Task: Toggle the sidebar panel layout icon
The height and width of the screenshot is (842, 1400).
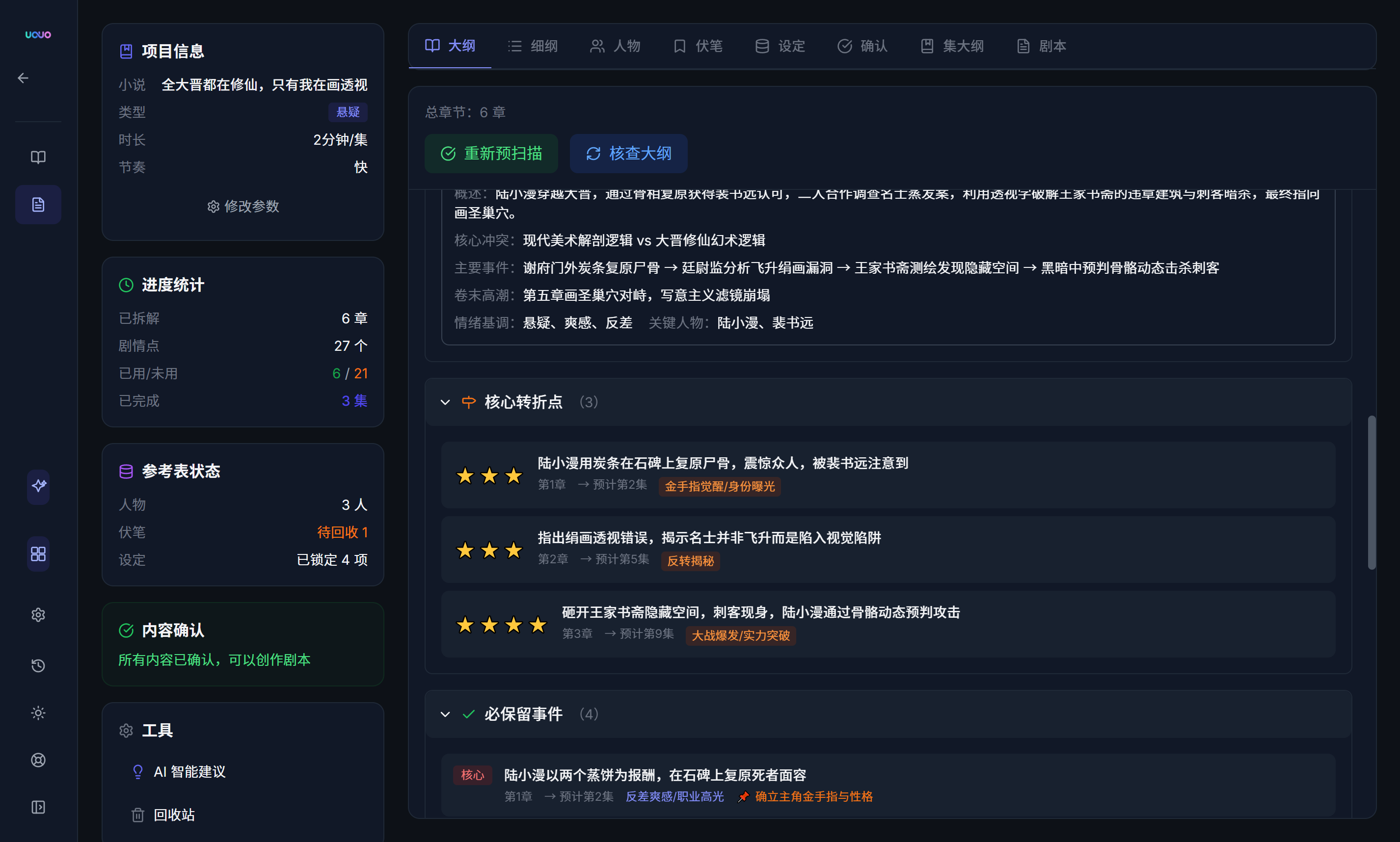Action: pyautogui.click(x=38, y=807)
